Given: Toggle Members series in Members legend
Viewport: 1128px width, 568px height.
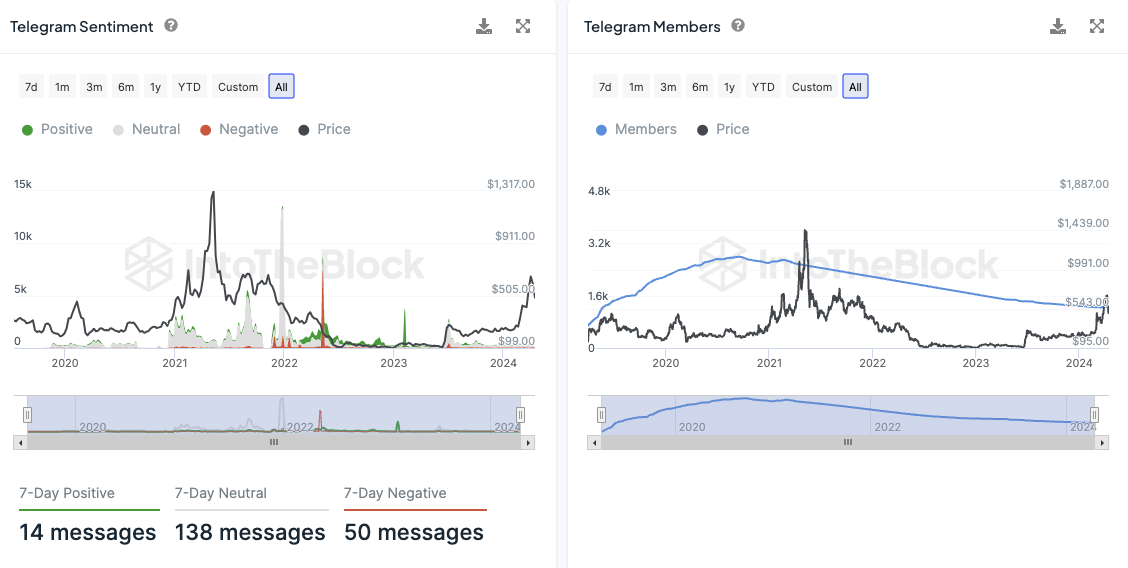Looking at the screenshot, I should (x=636, y=129).
